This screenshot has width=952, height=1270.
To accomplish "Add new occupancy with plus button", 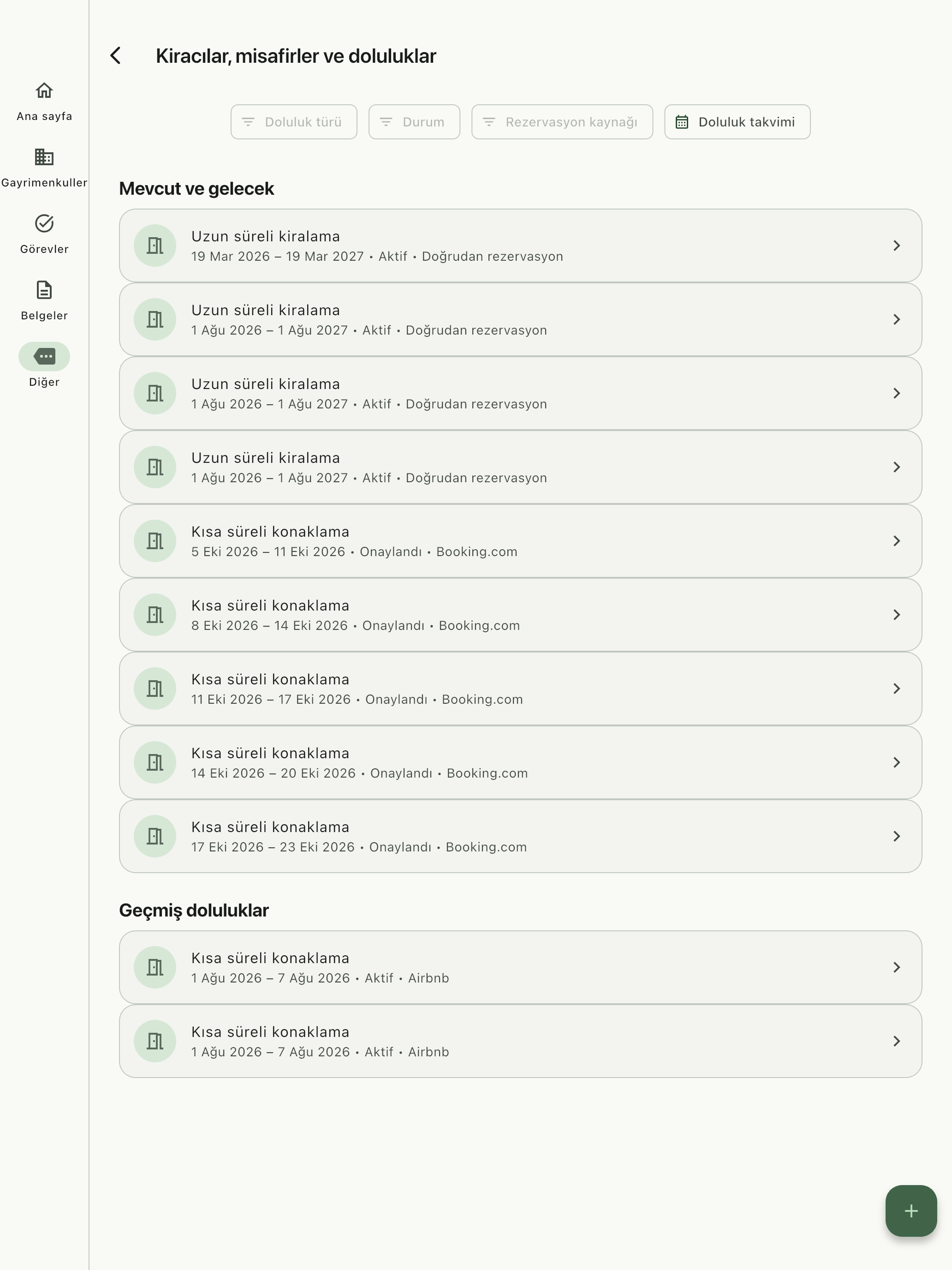I will (x=910, y=1211).
